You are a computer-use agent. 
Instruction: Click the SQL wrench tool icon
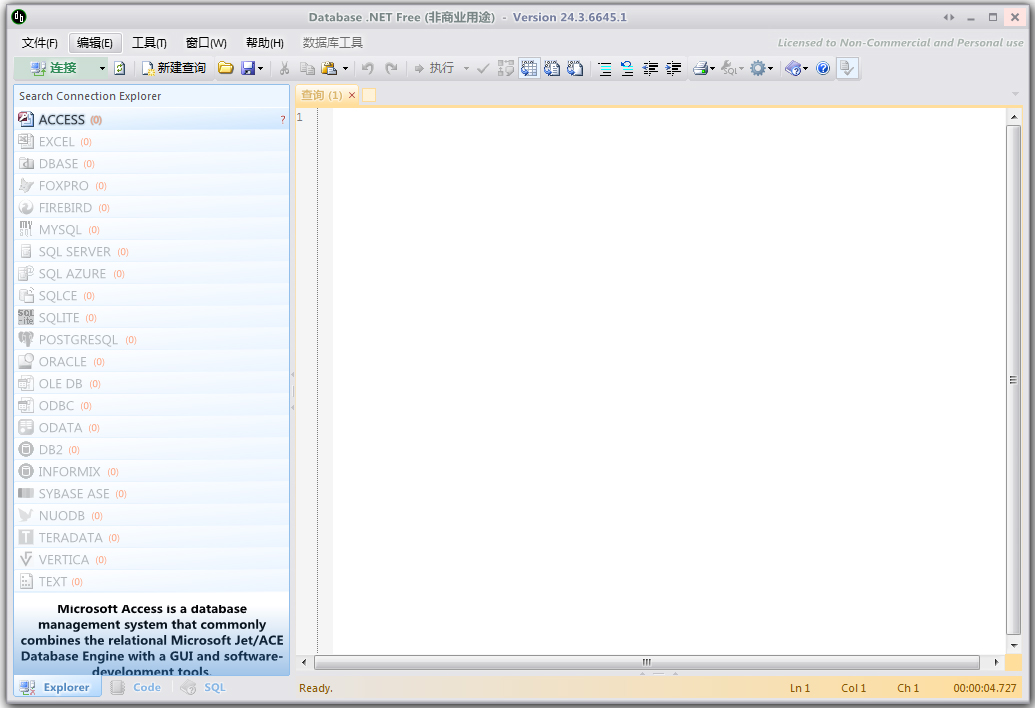[729, 68]
